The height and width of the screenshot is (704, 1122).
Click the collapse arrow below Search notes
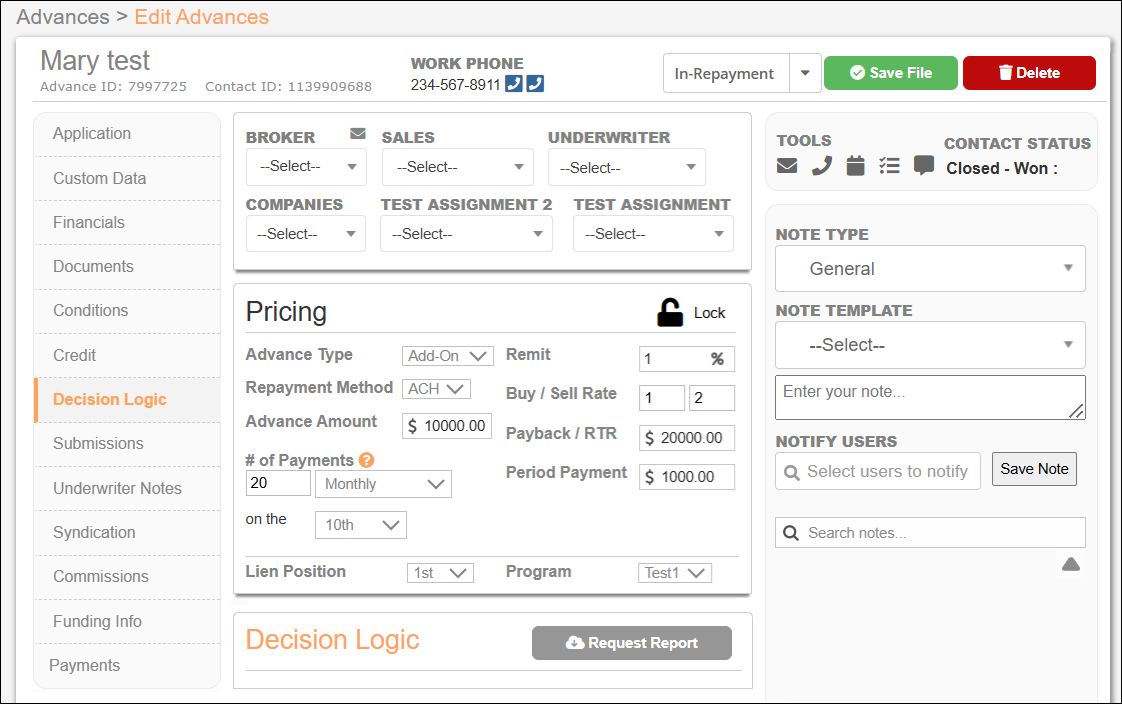pos(1070,564)
